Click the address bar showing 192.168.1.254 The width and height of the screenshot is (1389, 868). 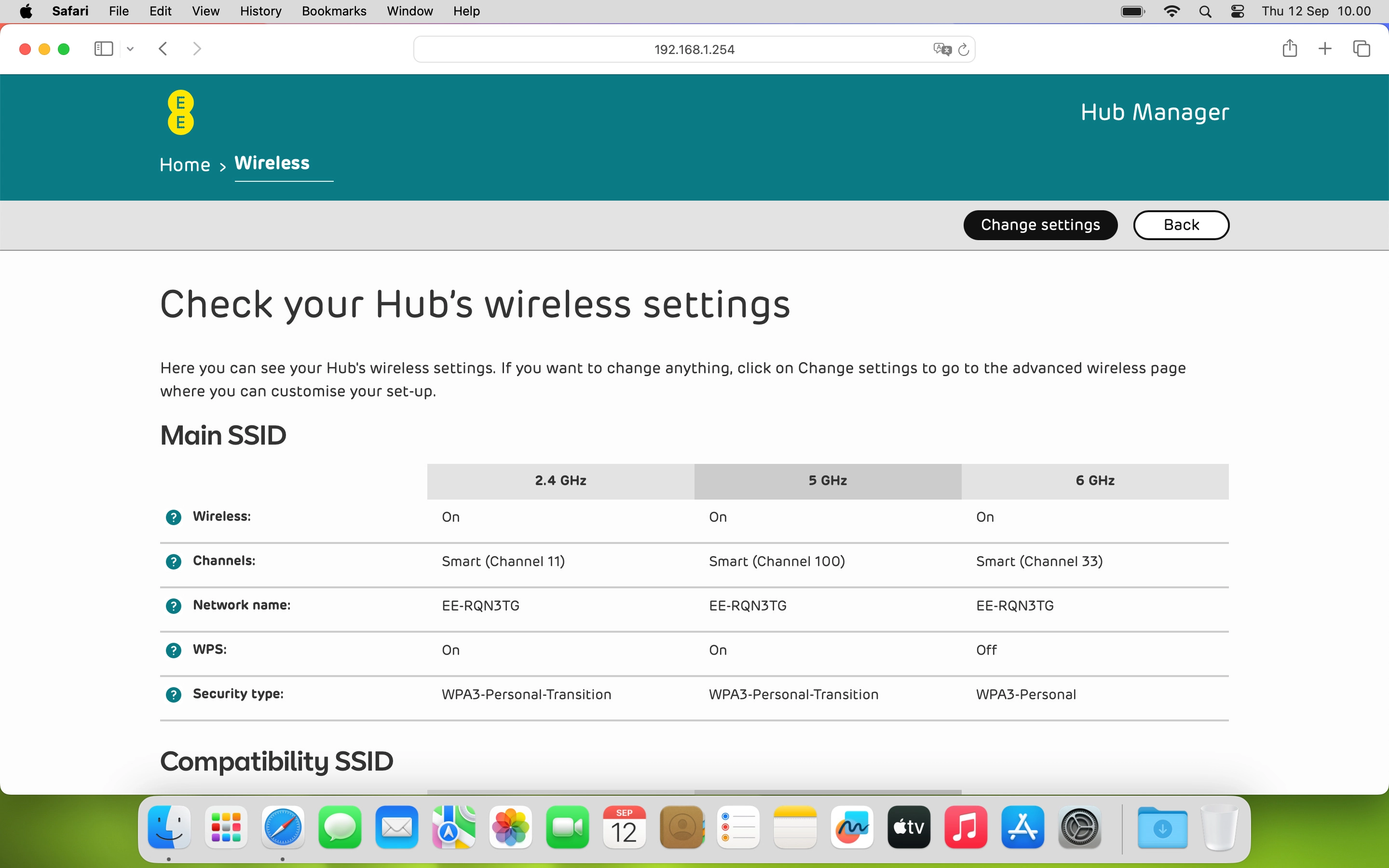pyautogui.click(x=694, y=49)
